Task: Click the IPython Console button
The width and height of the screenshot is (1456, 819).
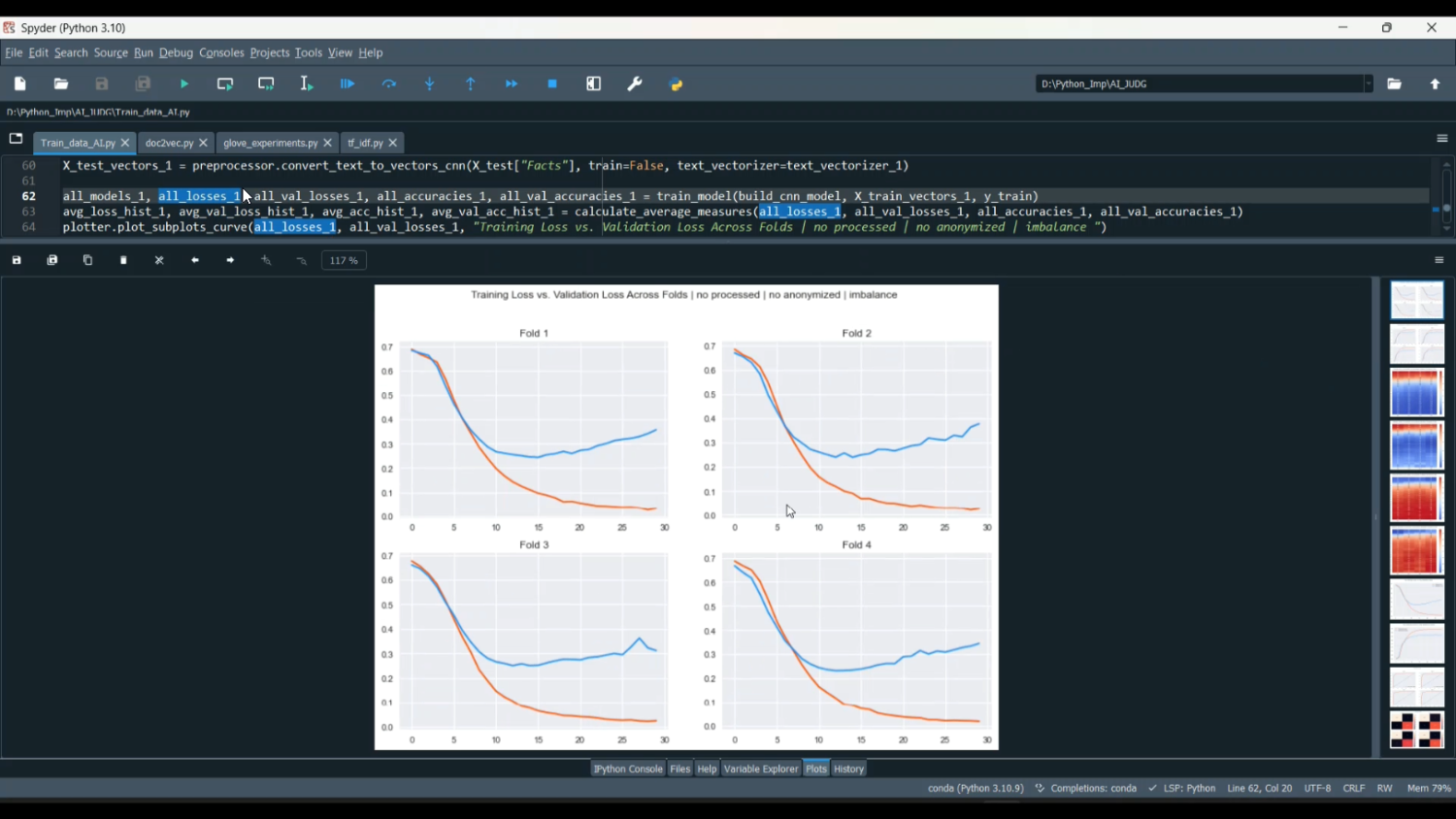Action: pyautogui.click(x=628, y=769)
